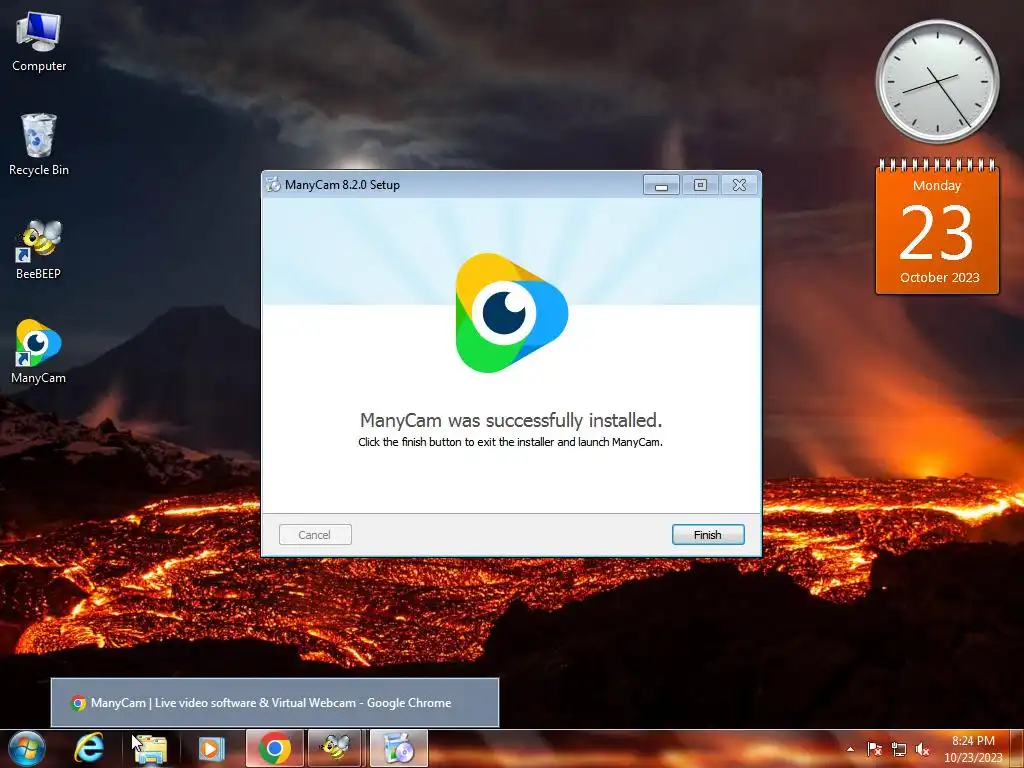Launch Internet Explorer from the taskbar
This screenshot has width=1024, height=768.
pyautogui.click(x=89, y=748)
